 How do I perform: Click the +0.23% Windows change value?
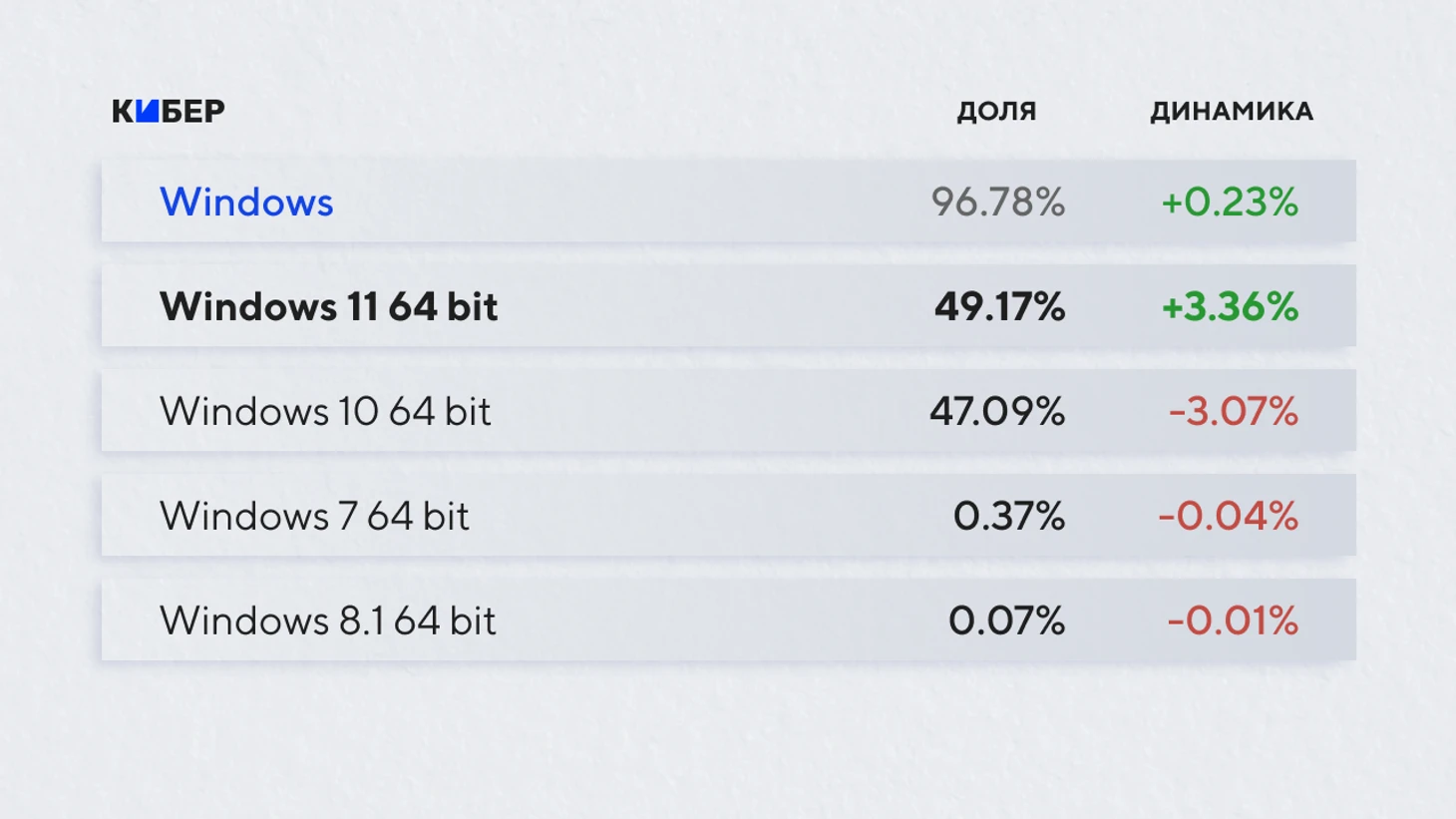coord(1230,203)
